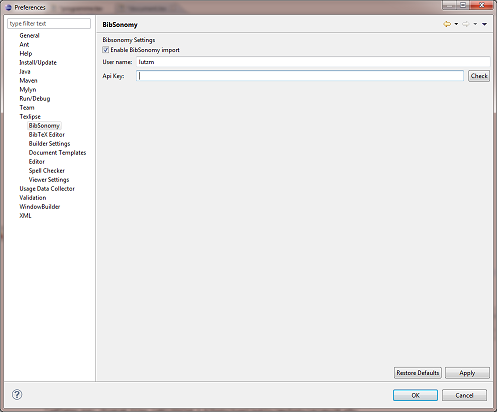Image resolution: width=497 pixels, height=412 pixels.
Task: Open the forward history dropdown arrow
Action: point(475,24)
